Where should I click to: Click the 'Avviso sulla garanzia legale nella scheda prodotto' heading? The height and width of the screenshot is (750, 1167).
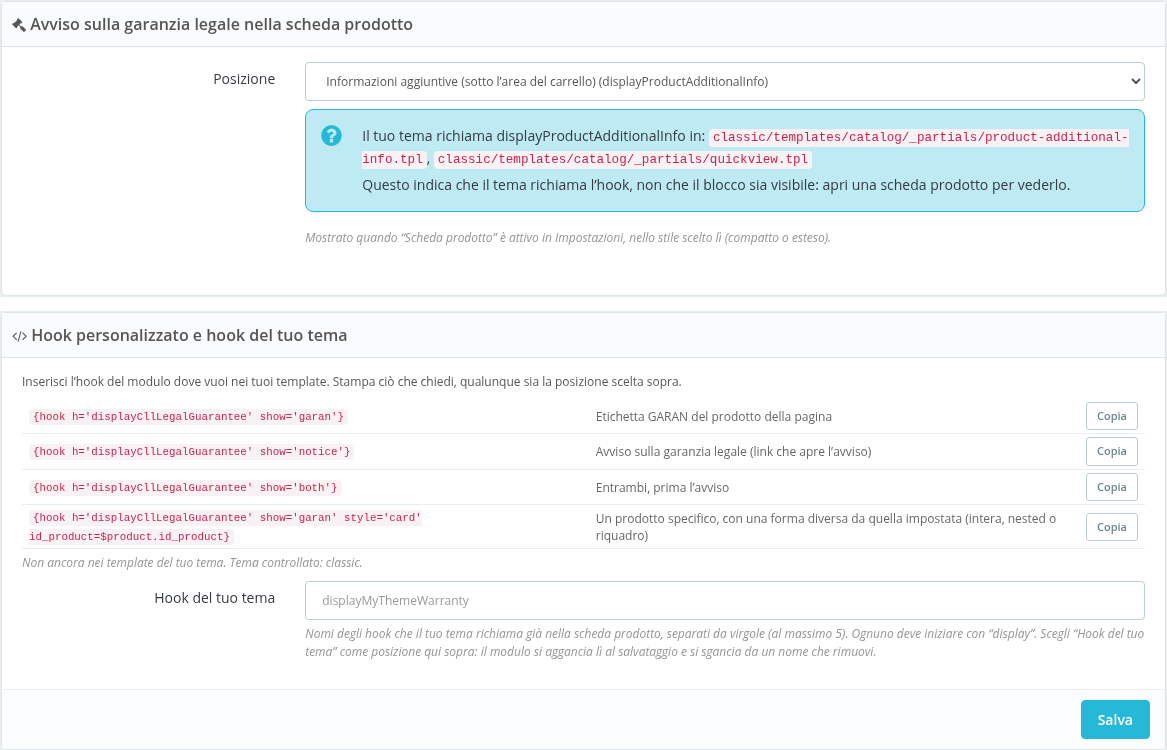tap(221, 25)
